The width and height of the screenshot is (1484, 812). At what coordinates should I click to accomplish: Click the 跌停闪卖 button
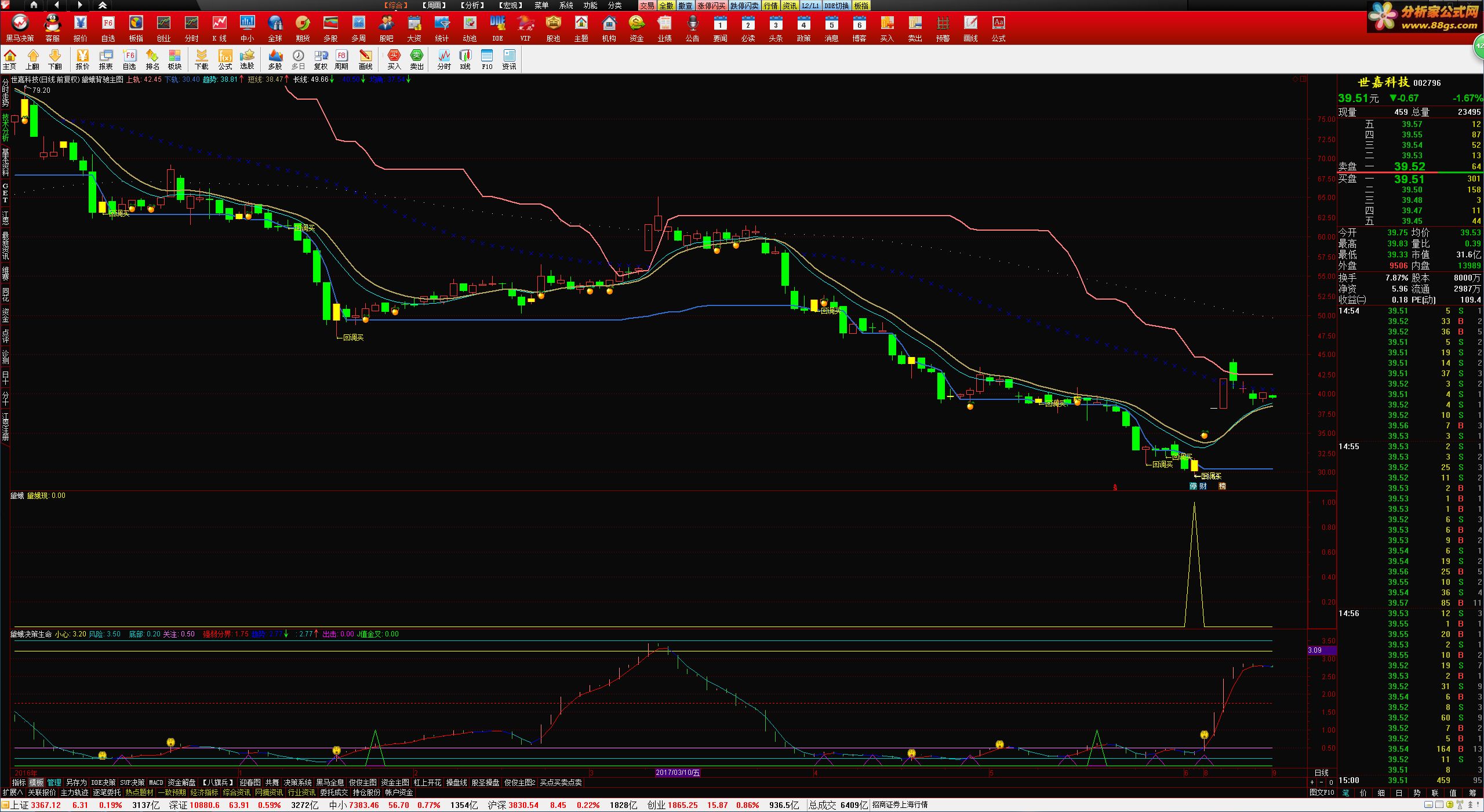tap(744, 6)
